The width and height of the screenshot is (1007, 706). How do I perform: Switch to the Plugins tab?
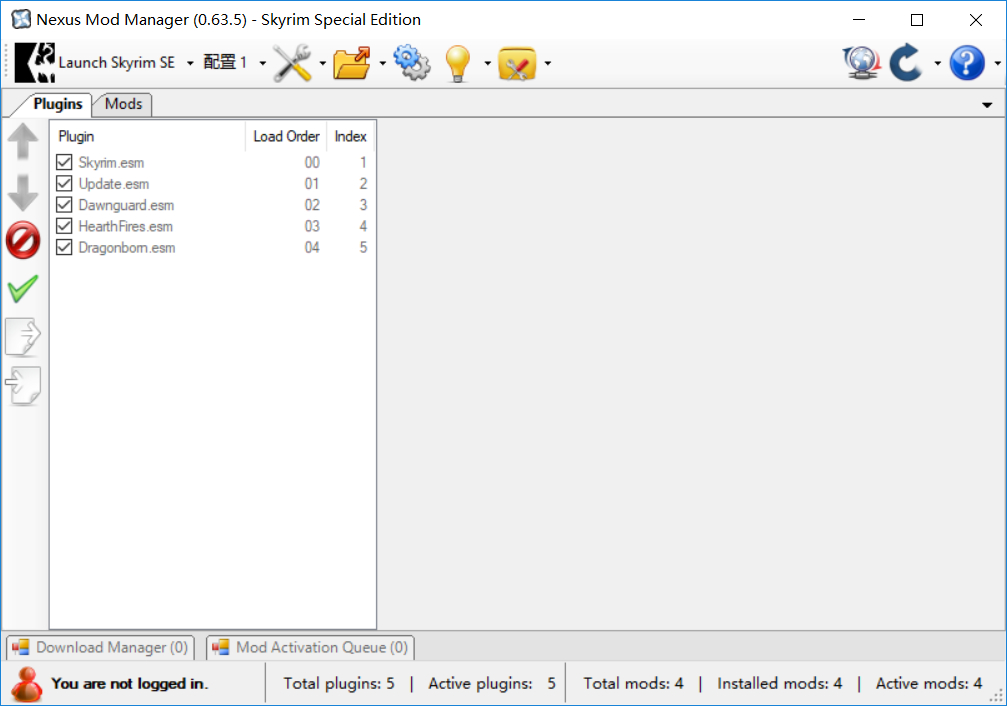point(58,104)
